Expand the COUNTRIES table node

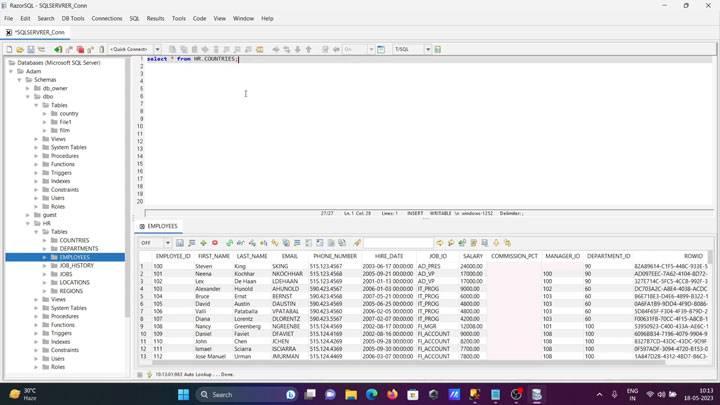click(x=45, y=240)
